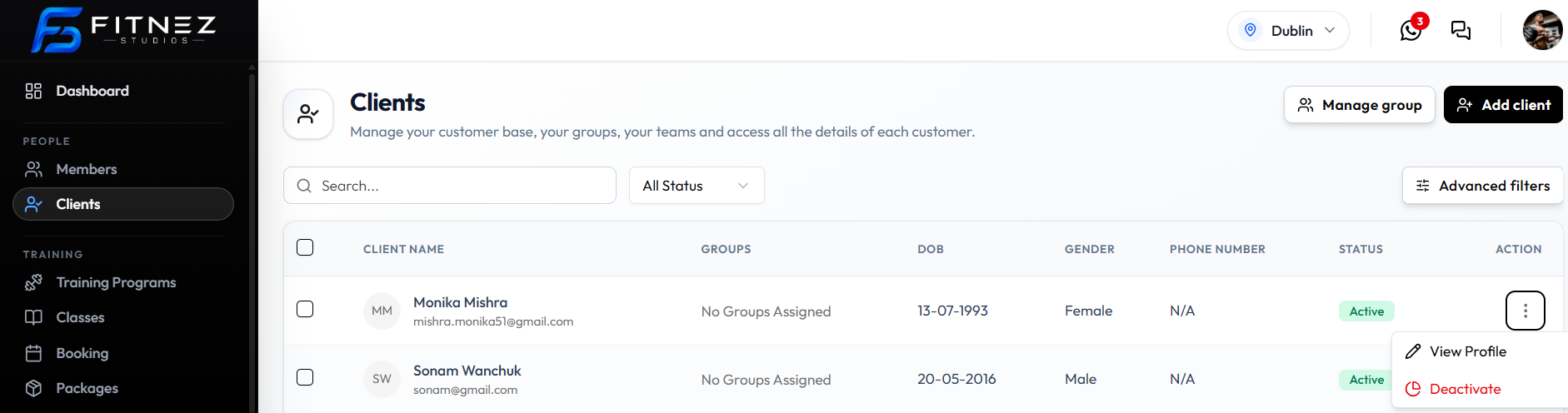1568x413 pixels.
Task: Click the user profile avatar
Action: coord(1542,31)
